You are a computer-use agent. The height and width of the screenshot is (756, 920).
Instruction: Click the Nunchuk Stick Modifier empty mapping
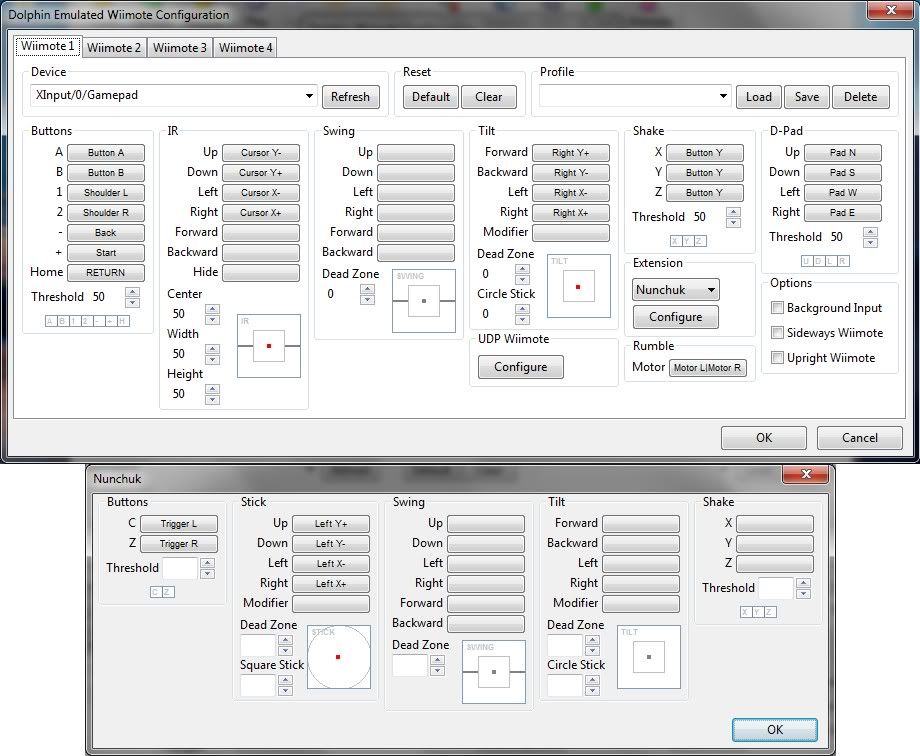point(331,603)
